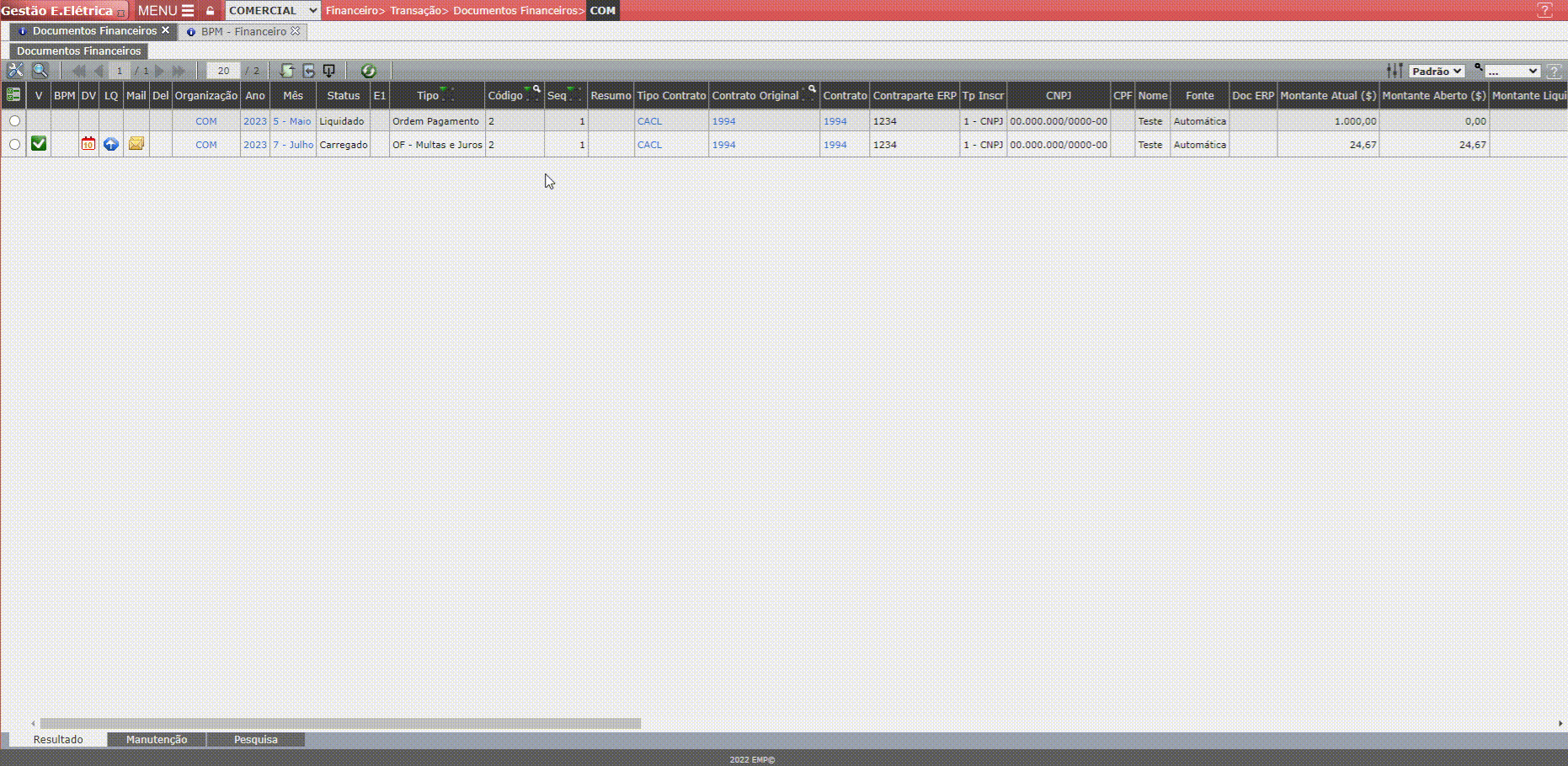
Task: Open the COMERCIAL dropdown
Action: click(x=273, y=11)
